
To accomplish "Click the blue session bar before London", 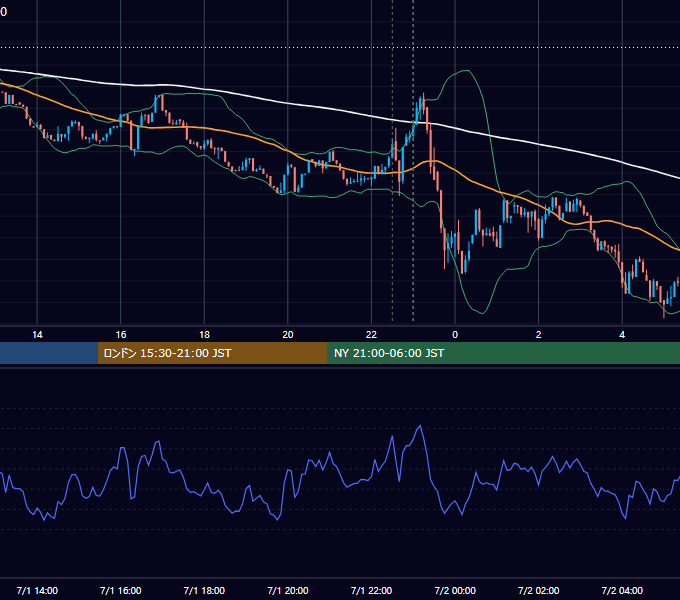I will (x=49, y=353).
